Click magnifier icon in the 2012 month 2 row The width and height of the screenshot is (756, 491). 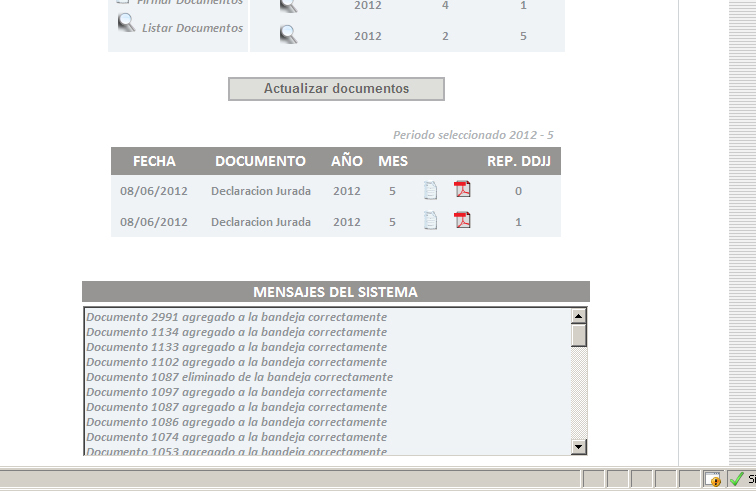[x=288, y=35]
